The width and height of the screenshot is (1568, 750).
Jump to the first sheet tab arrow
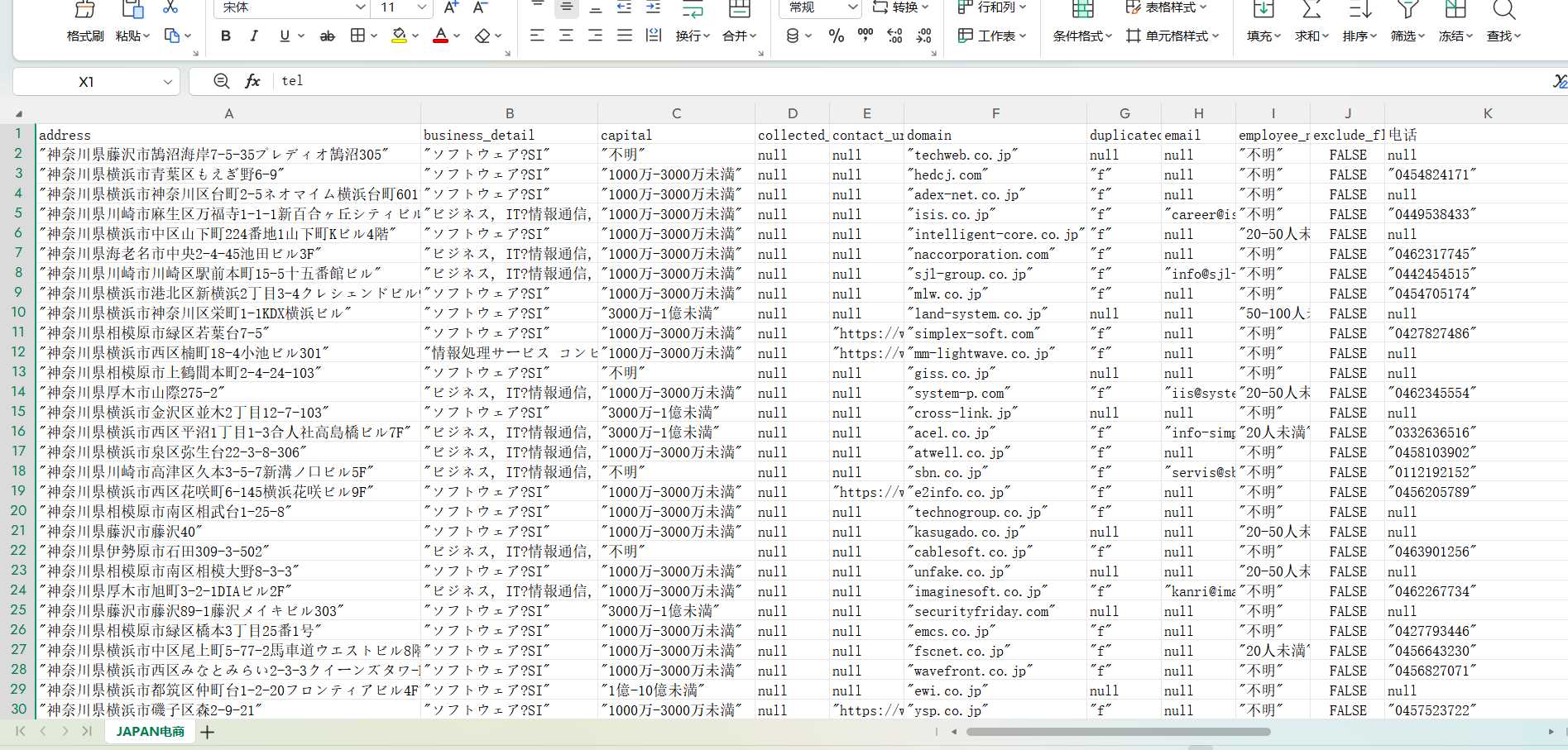(21, 731)
